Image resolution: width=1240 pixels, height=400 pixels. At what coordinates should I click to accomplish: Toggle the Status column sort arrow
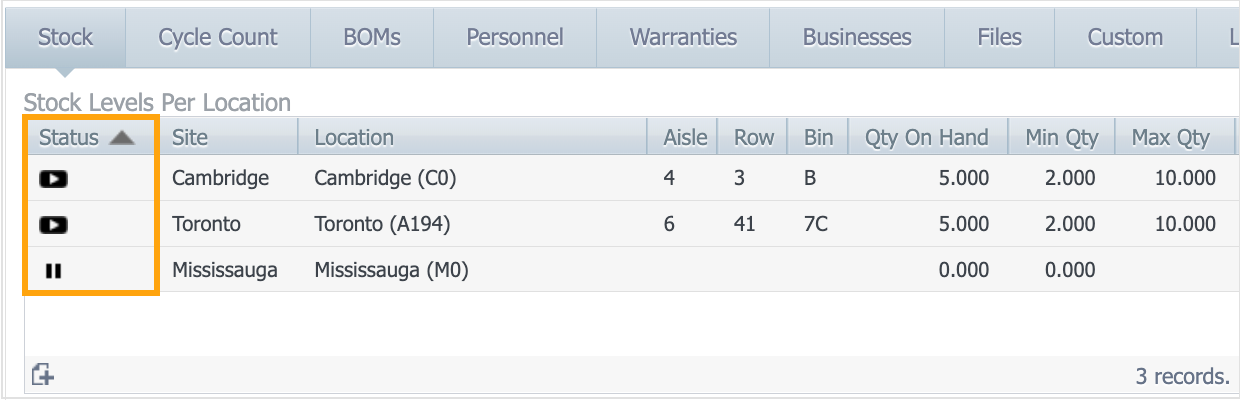(x=121, y=138)
